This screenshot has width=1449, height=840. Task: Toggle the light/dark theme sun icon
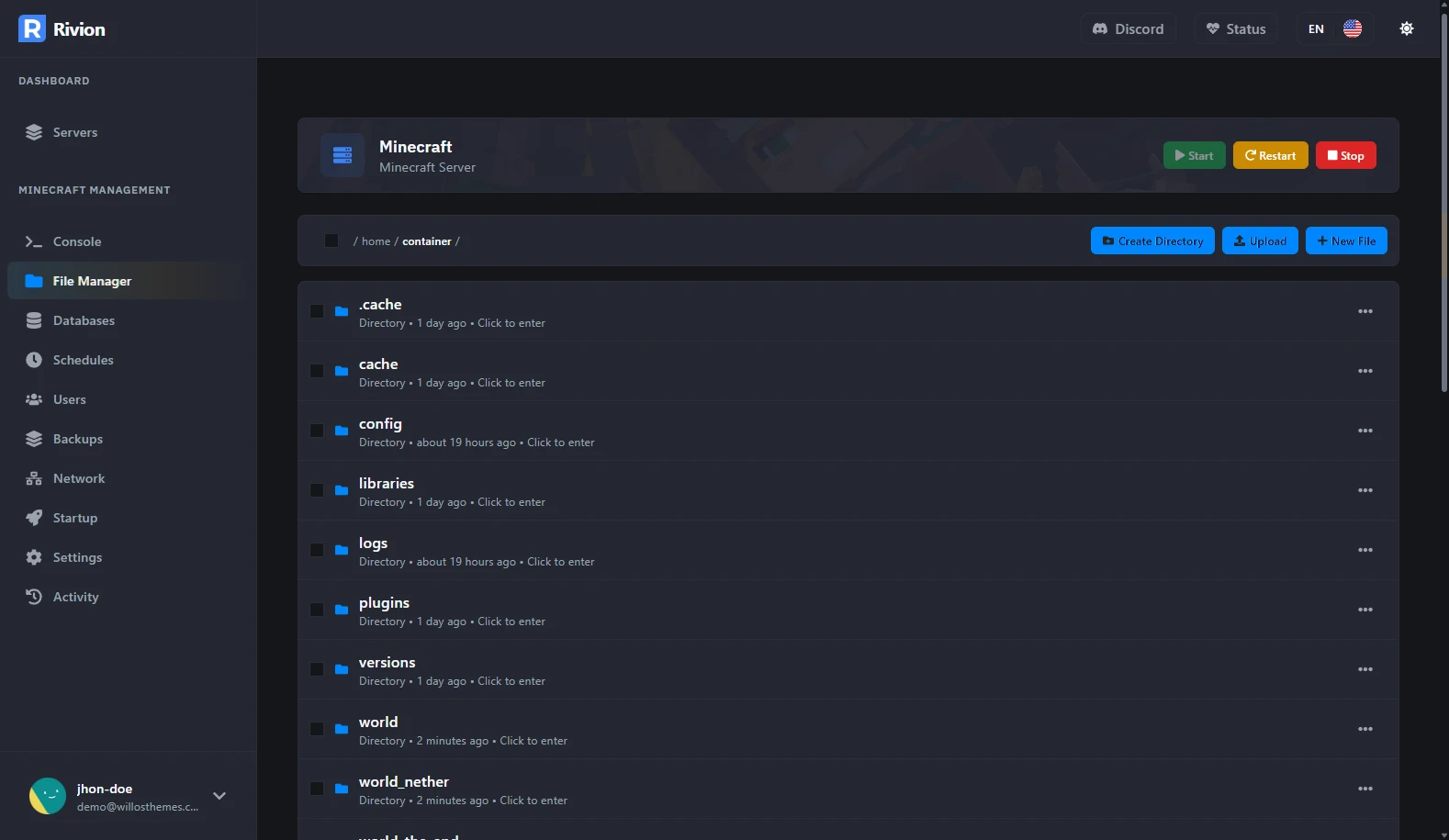(1406, 28)
